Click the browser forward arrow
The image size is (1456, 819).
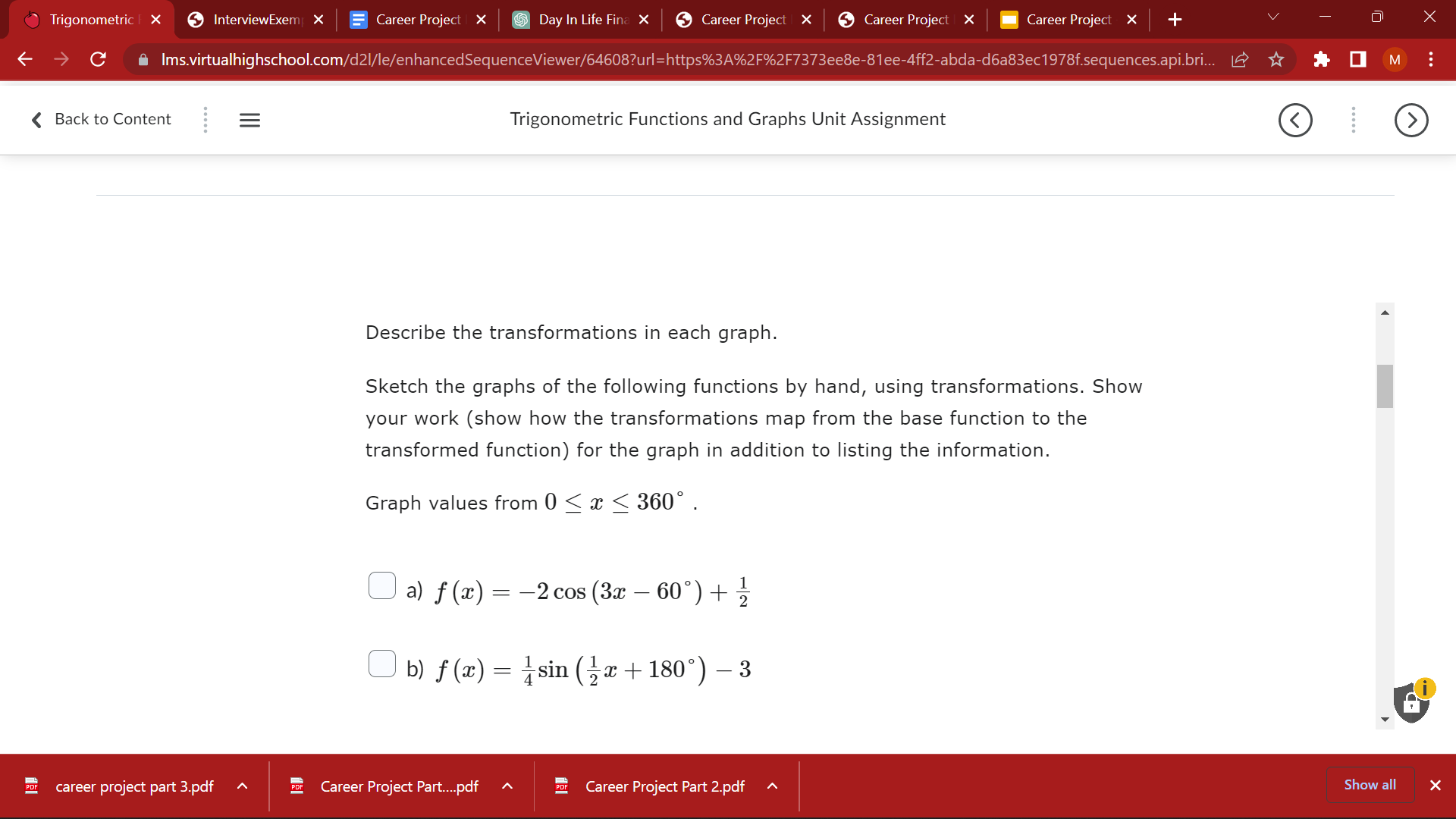point(61,60)
